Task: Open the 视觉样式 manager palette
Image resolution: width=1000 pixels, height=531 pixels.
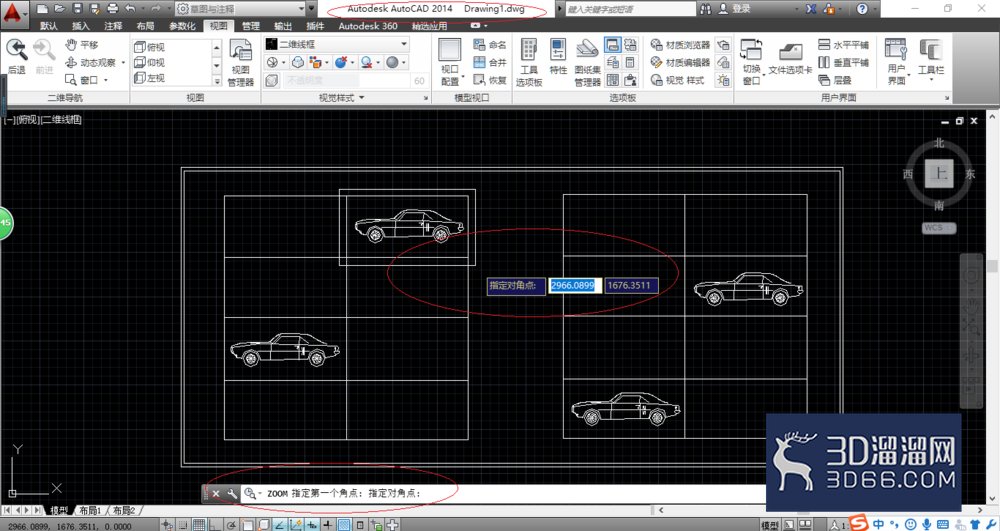Action: (x=677, y=80)
